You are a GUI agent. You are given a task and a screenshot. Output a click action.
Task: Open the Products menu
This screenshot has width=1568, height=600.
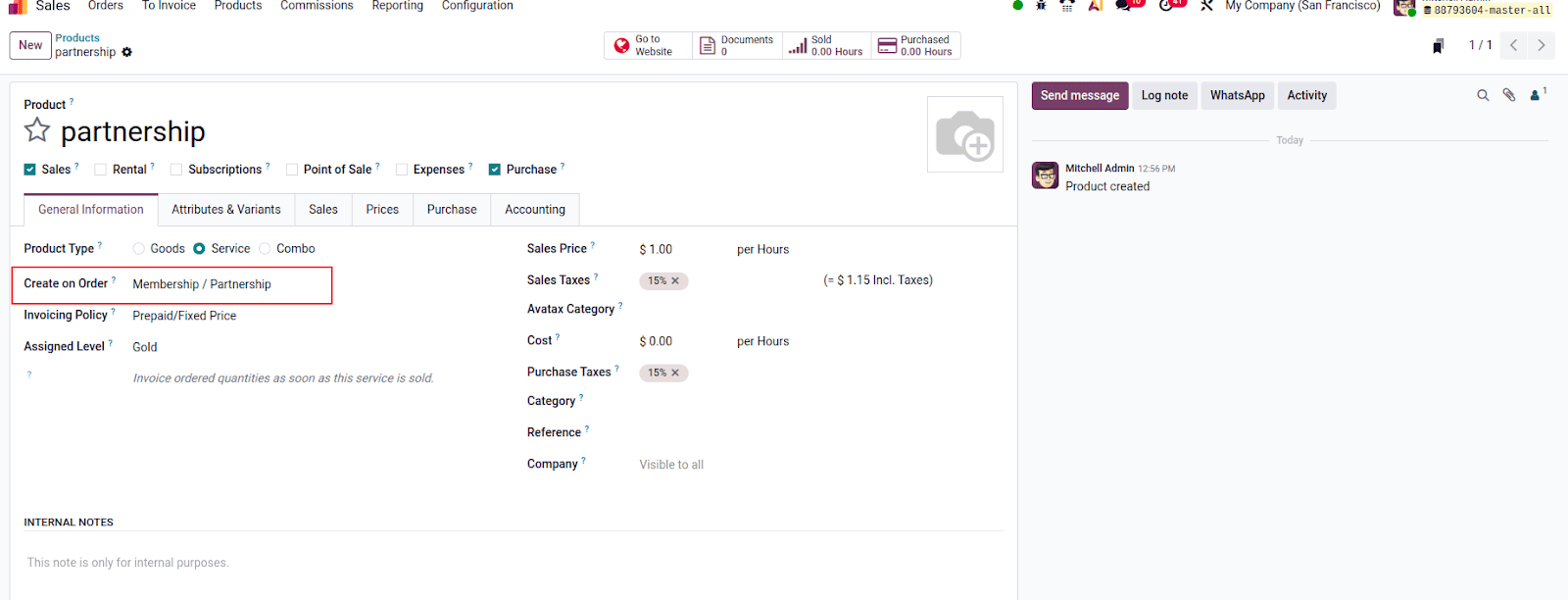coord(238,6)
